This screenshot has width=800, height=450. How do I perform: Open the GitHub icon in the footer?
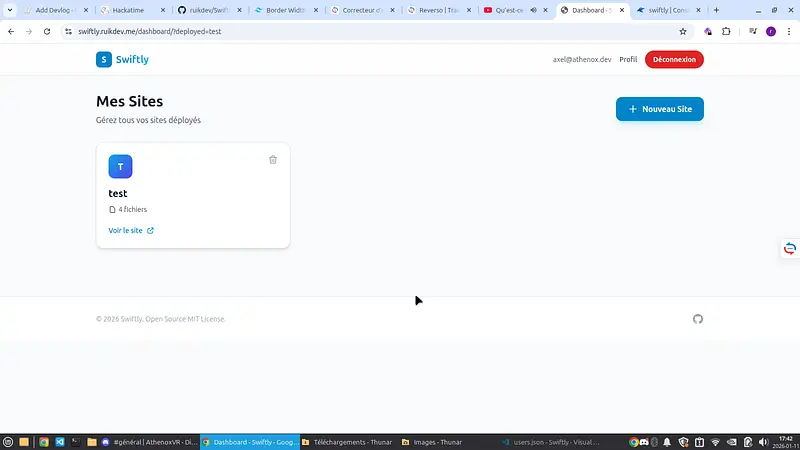tap(698, 319)
